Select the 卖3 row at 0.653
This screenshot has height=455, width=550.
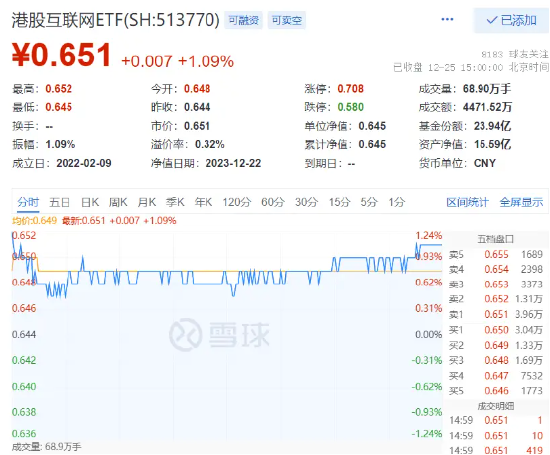496,285
